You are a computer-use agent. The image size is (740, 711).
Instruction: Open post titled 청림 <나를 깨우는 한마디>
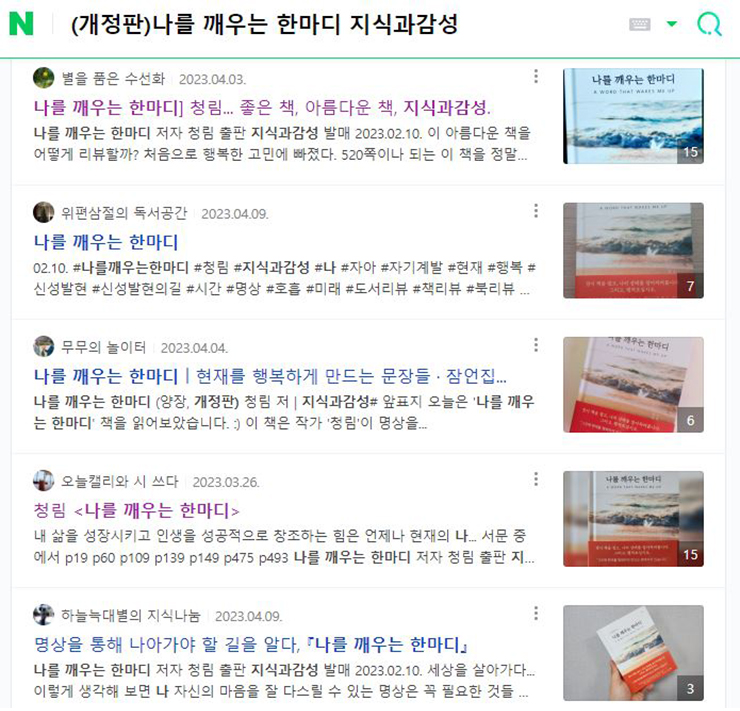pos(136,510)
